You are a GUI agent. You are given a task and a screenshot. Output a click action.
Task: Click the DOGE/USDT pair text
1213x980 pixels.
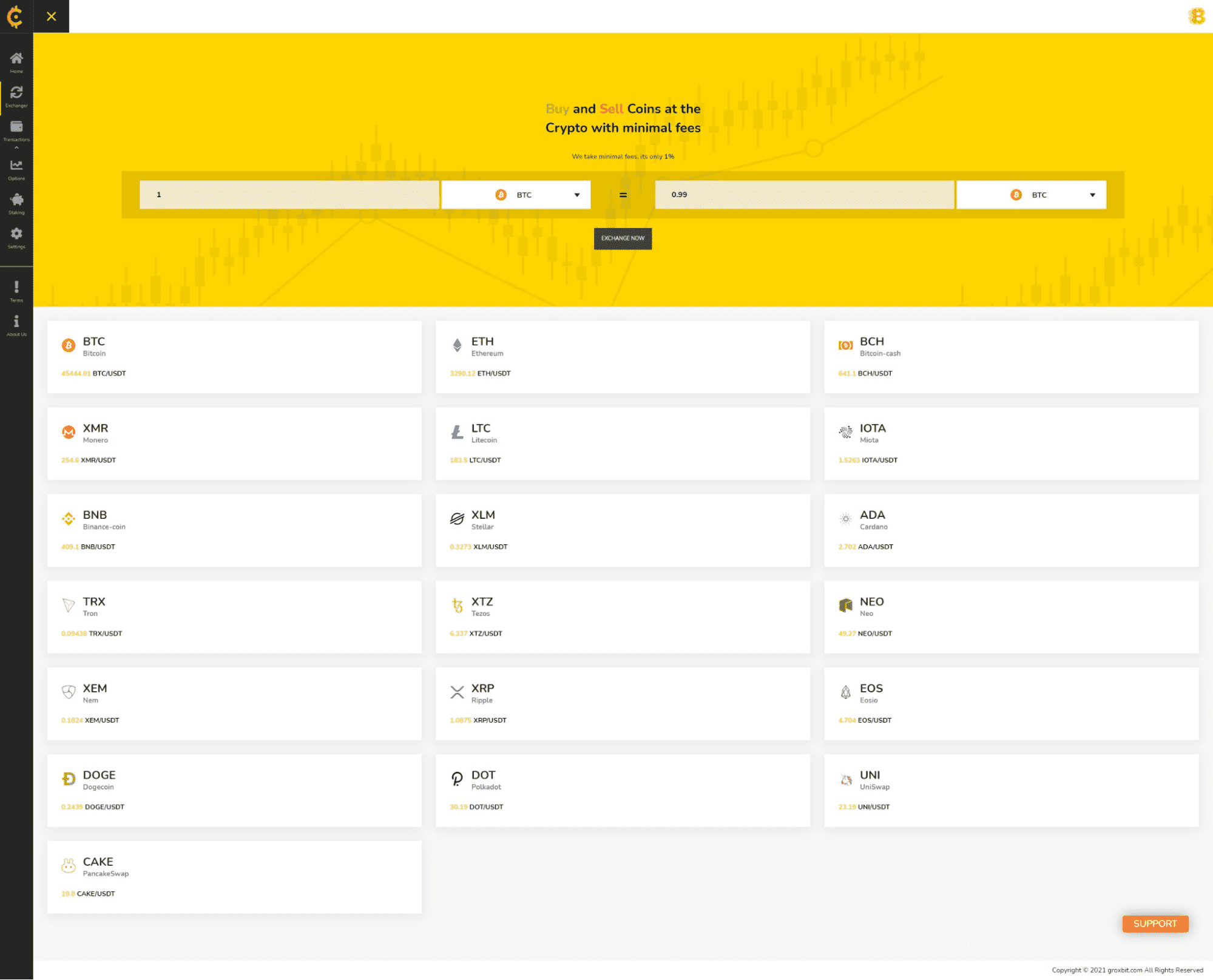coord(104,808)
